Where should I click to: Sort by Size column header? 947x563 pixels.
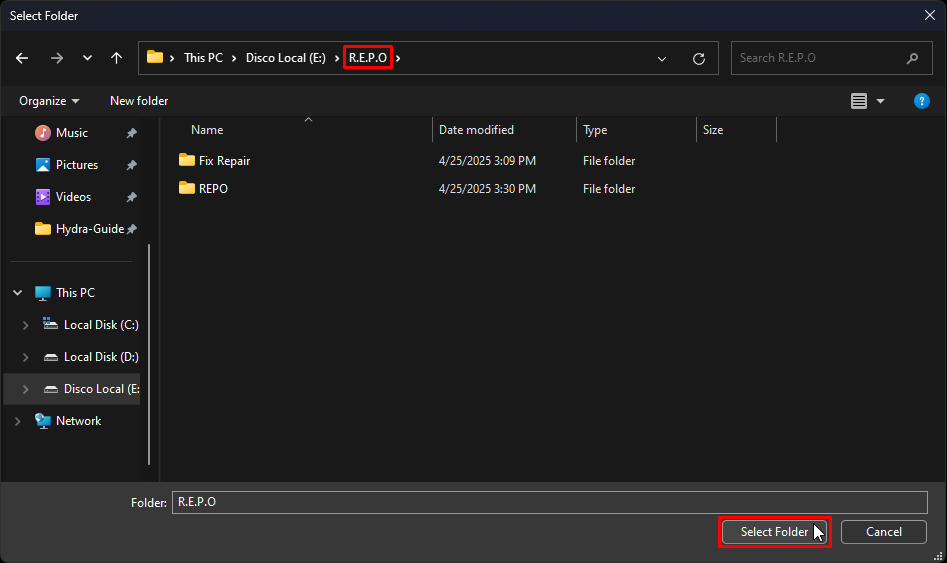click(x=713, y=130)
